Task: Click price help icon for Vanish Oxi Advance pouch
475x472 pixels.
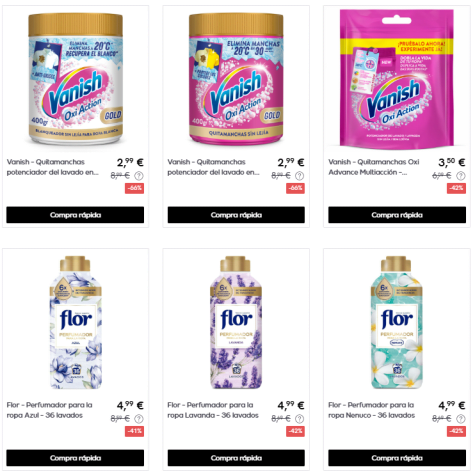Action: [x=461, y=176]
